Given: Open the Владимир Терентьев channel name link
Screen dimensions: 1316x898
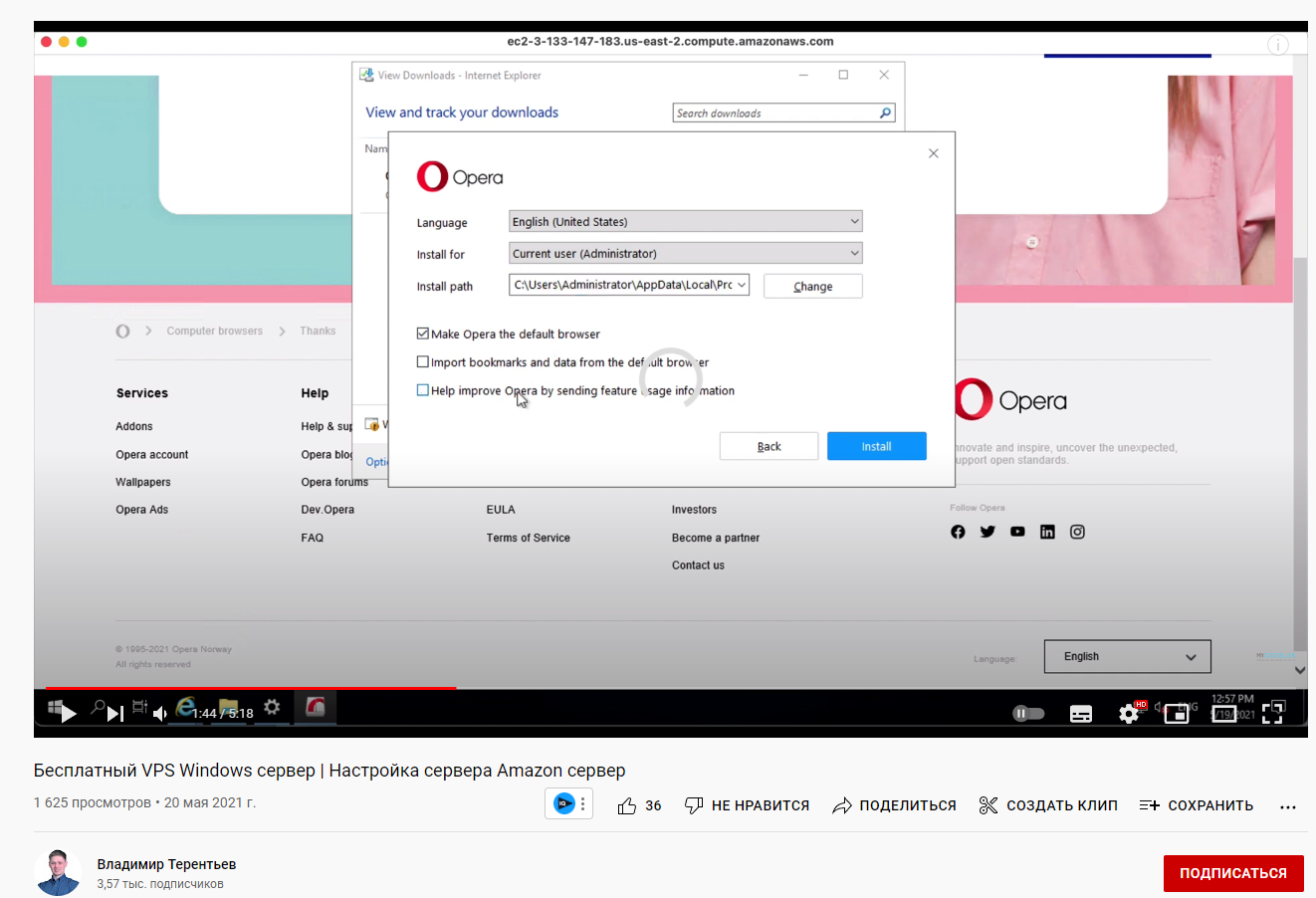Looking at the screenshot, I should (x=166, y=864).
